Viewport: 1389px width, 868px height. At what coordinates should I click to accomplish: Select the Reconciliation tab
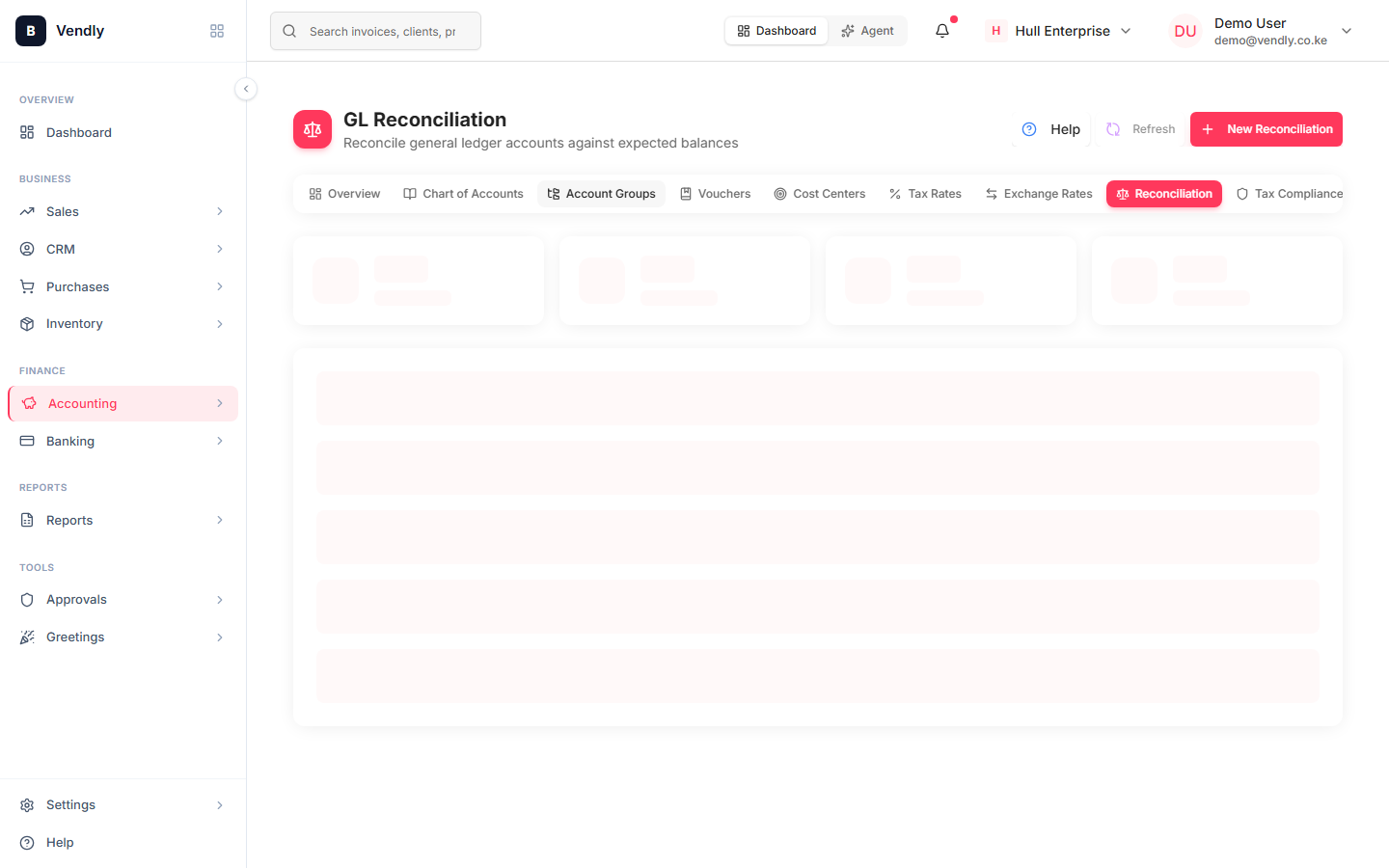(x=1164, y=194)
